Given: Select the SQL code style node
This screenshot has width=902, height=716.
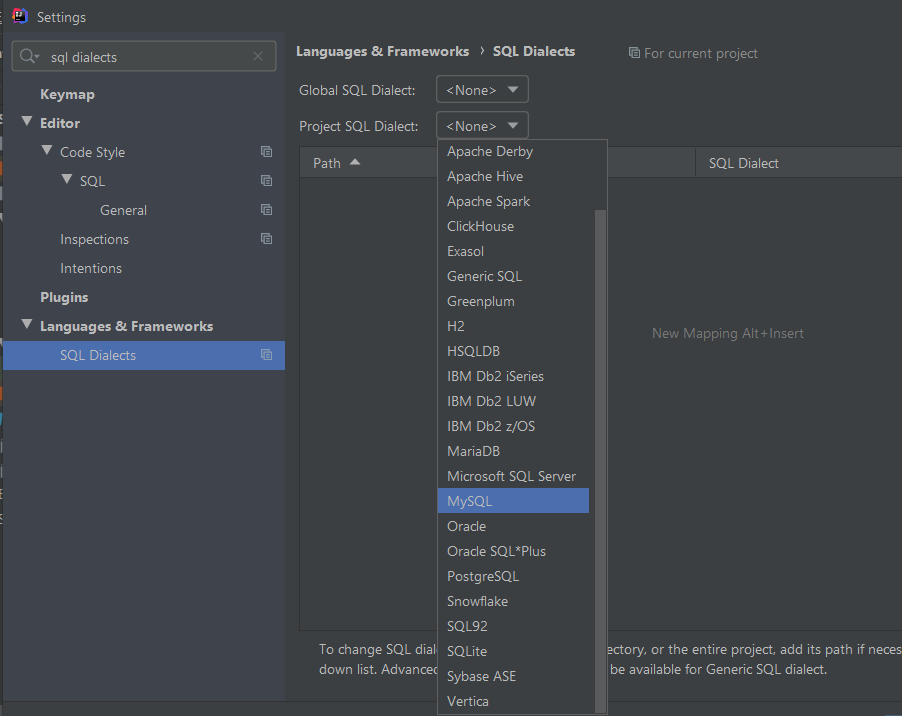Looking at the screenshot, I should [93, 181].
